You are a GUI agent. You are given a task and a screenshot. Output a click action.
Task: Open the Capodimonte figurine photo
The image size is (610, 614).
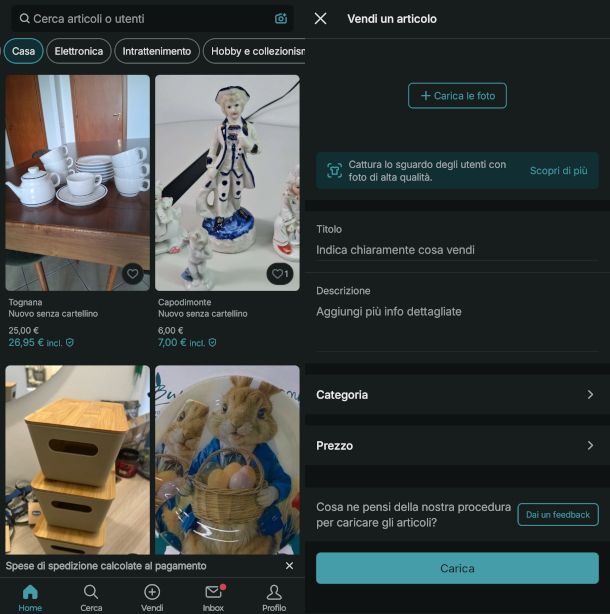click(227, 183)
